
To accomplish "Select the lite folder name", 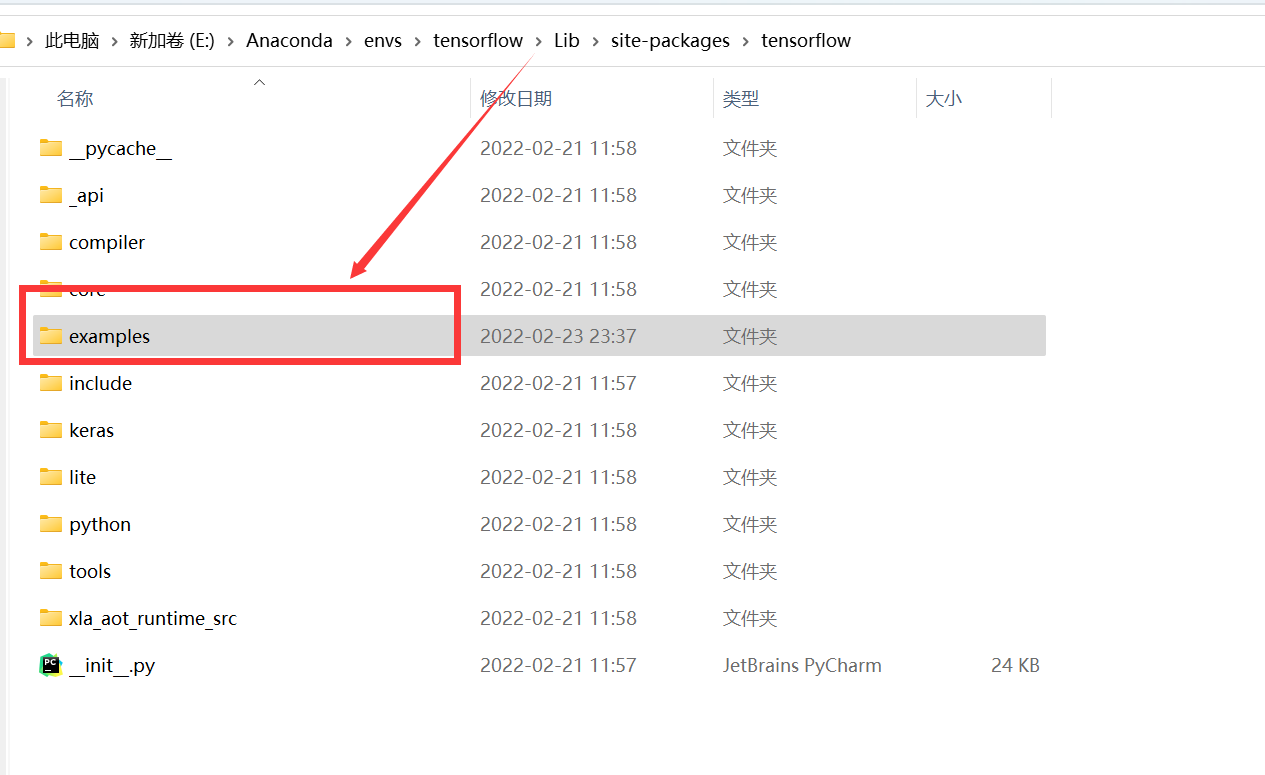I will click(82, 478).
